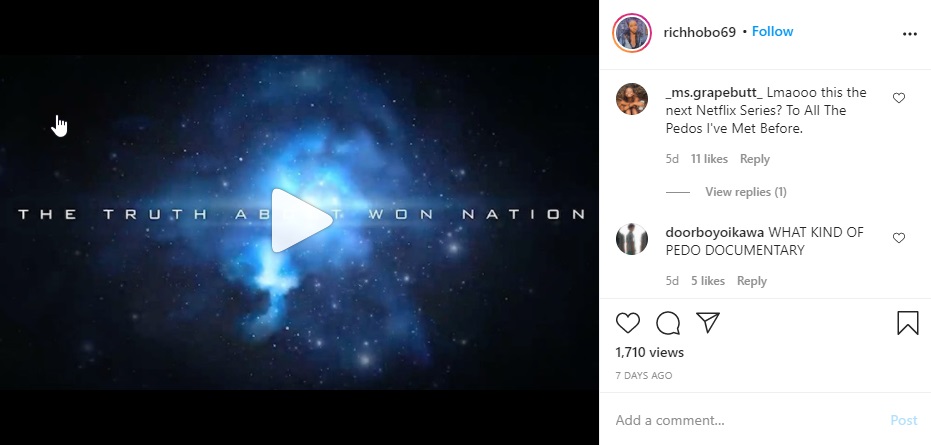Image resolution: width=931 pixels, height=445 pixels.
Task: Open _ms.grapebutt_ avatar
Action: click(x=632, y=99)
